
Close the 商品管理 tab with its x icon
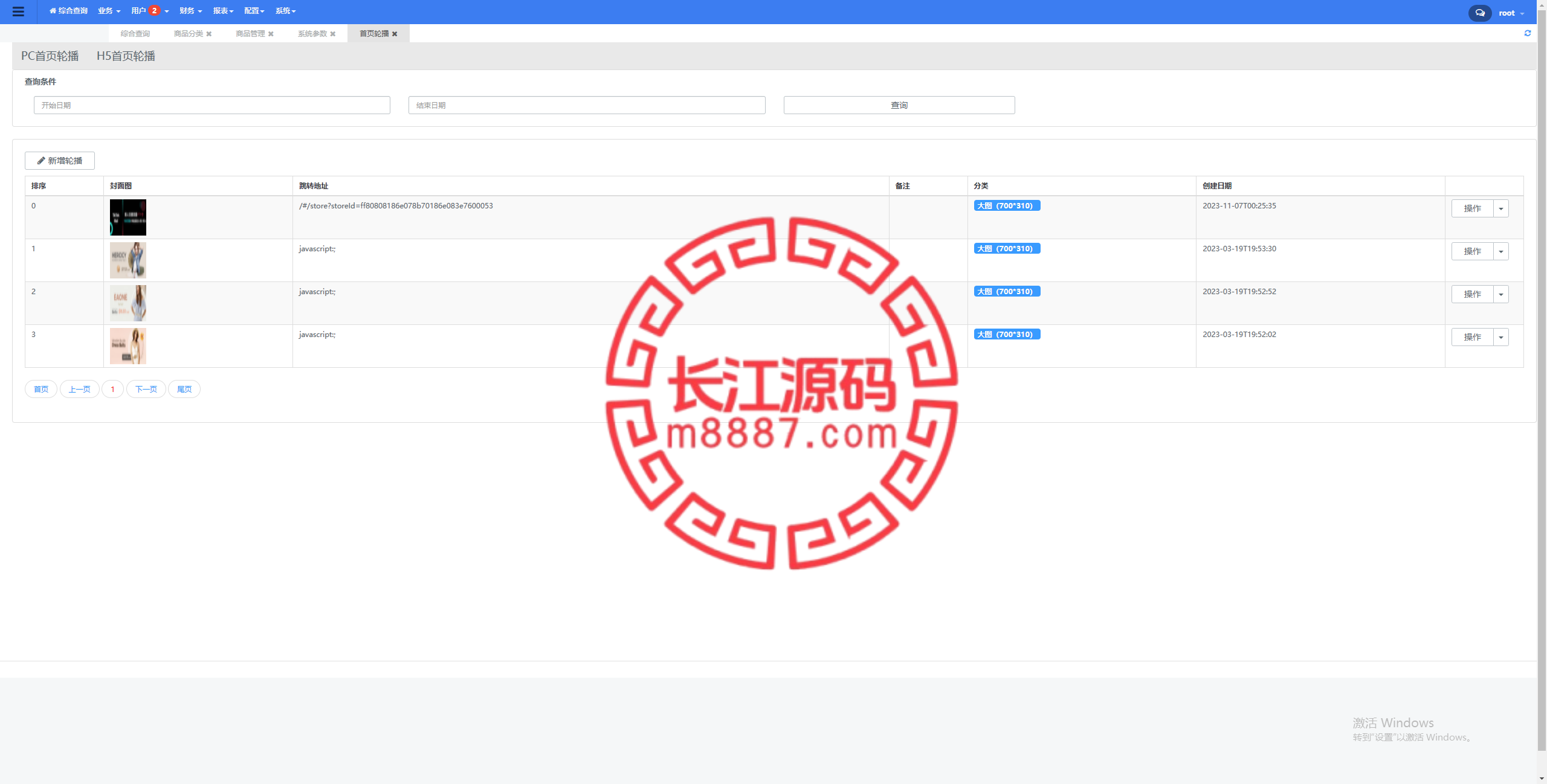271,34
